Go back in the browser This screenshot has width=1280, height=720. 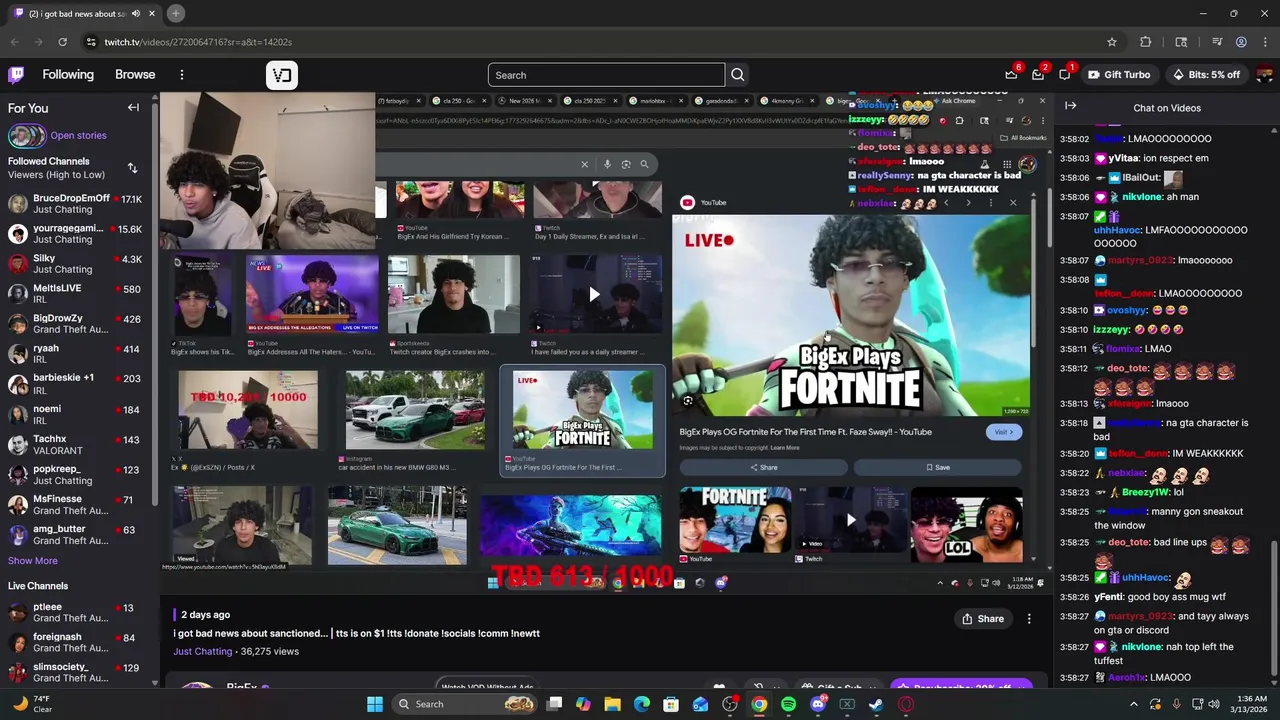(14, 42)
